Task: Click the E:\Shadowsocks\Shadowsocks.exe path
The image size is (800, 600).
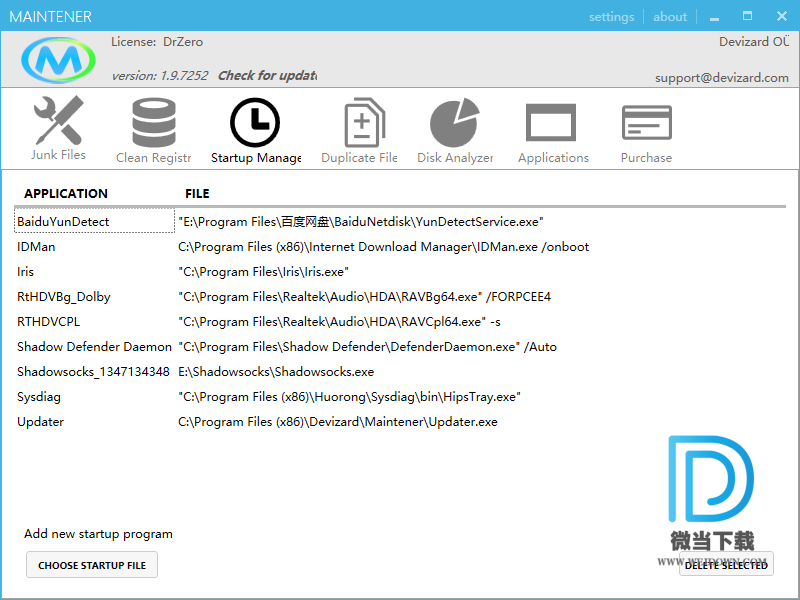Action: [x=276, y=372]
